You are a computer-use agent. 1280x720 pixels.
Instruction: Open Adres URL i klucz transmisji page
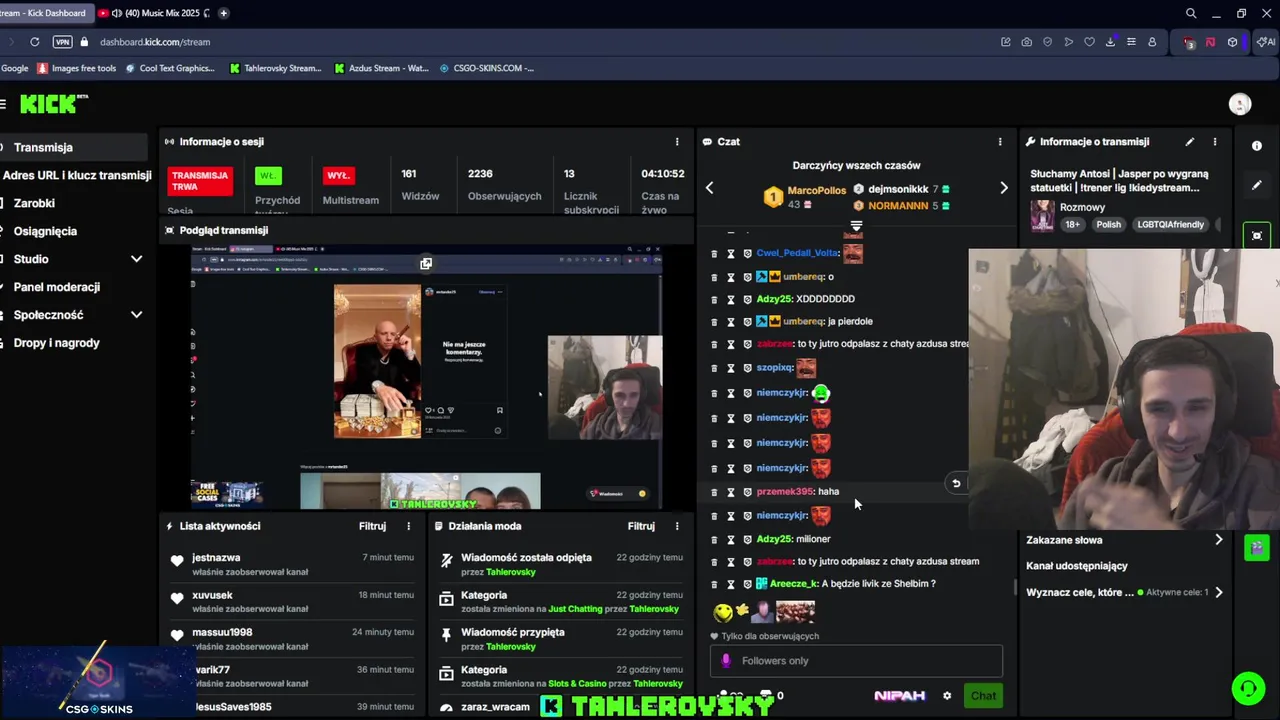tap(76, 175)
